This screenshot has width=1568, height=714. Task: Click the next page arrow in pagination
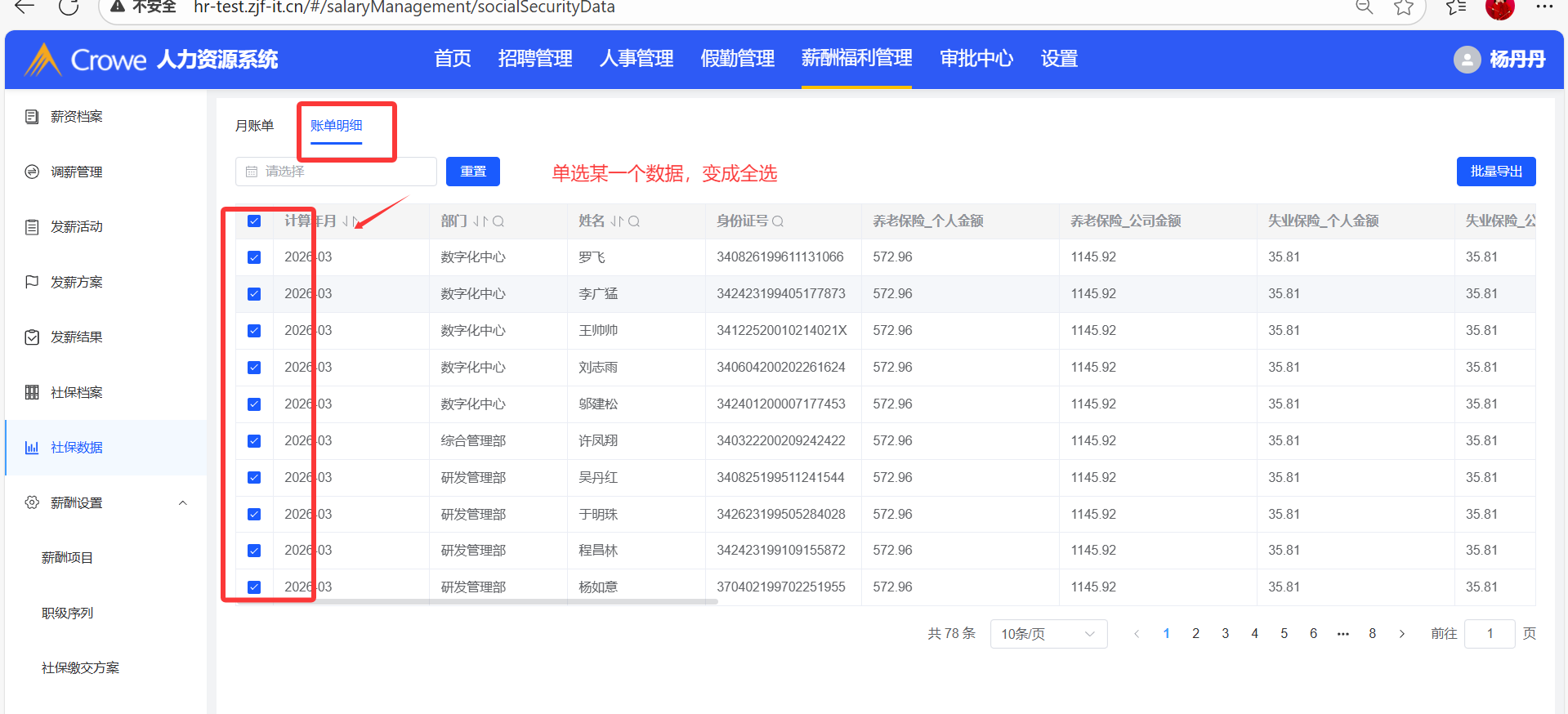coord(1402,634)
